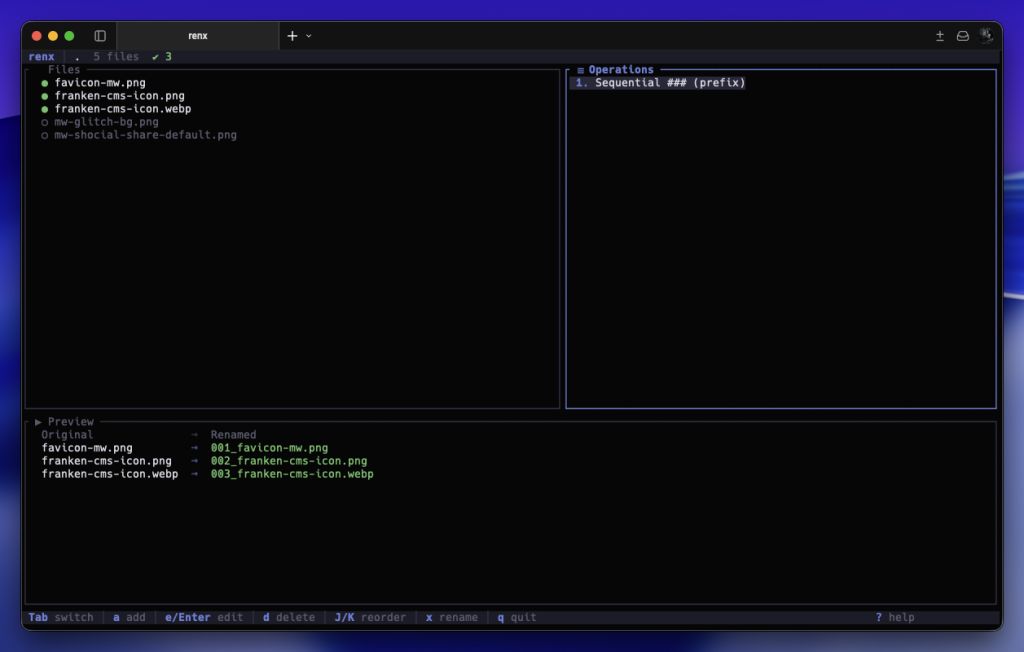Click the Operations panel title
Image resolution: width=1024 pixels, height=652 pixels.
coord(621,69)
